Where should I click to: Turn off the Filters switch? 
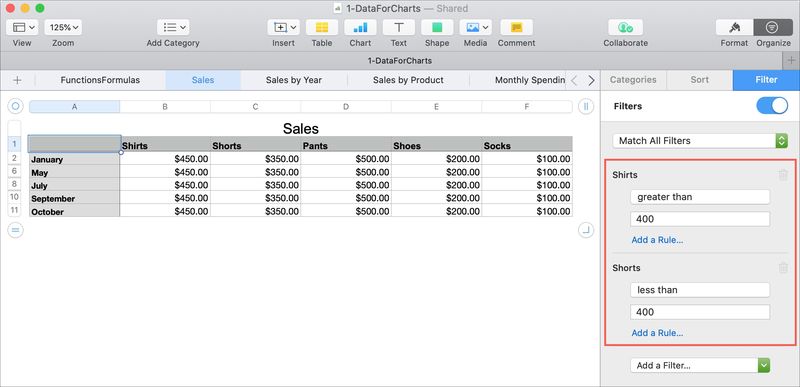pyautogui.click(x=772, y=106)
